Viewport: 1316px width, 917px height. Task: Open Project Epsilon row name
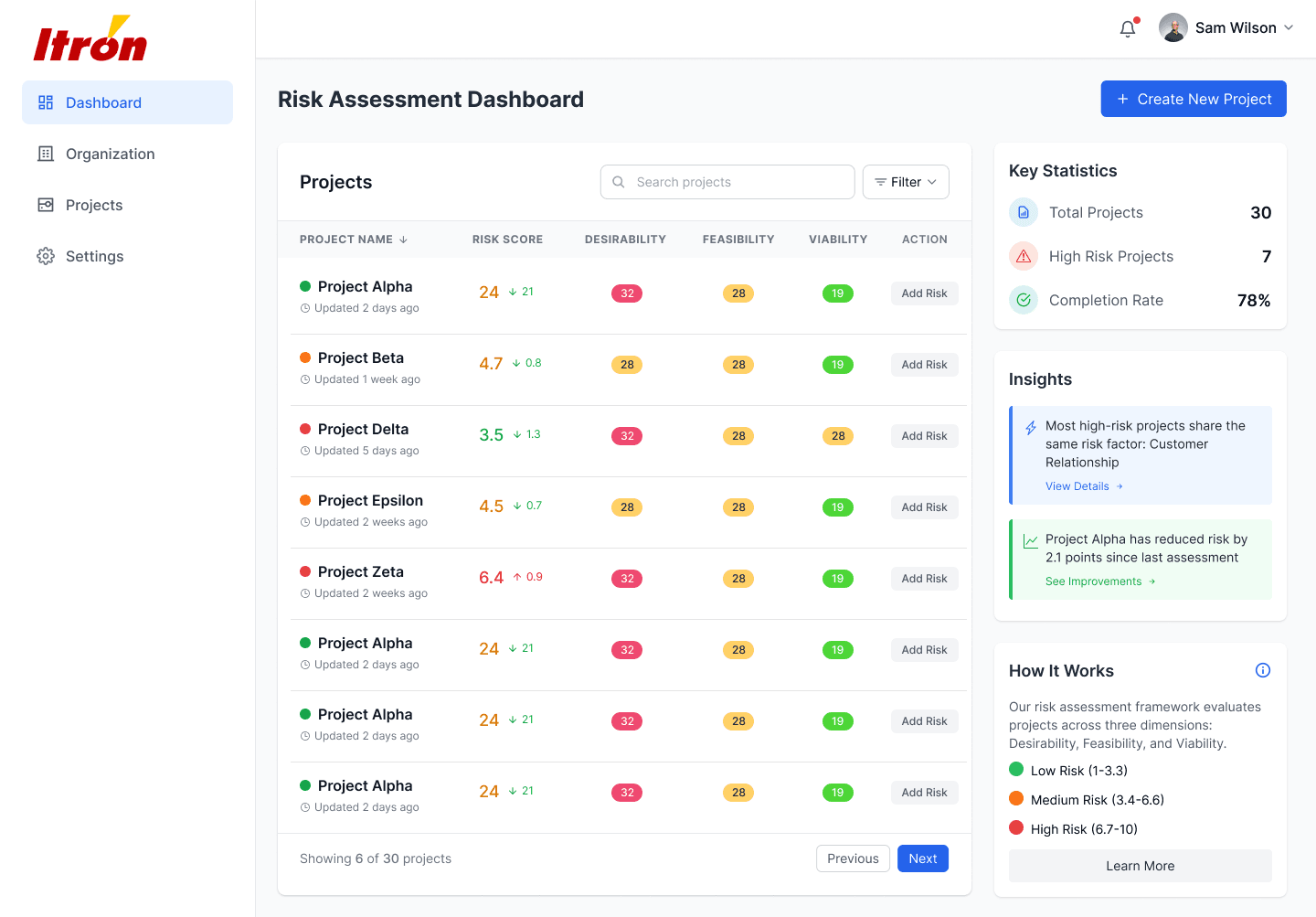[x=370, y=500]
